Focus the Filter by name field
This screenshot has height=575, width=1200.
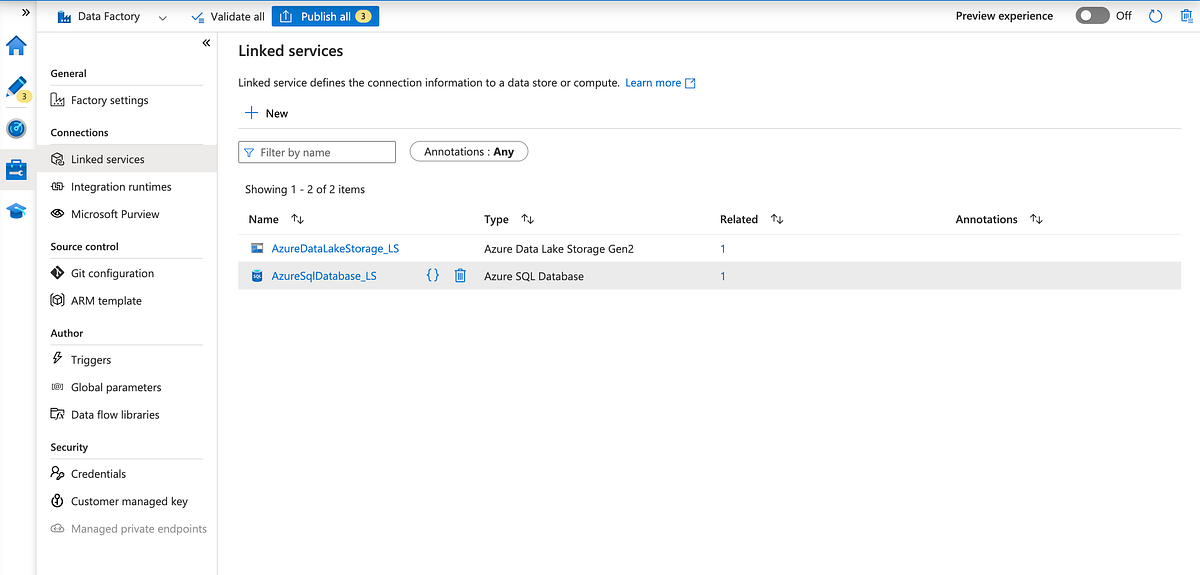(317, 152)
